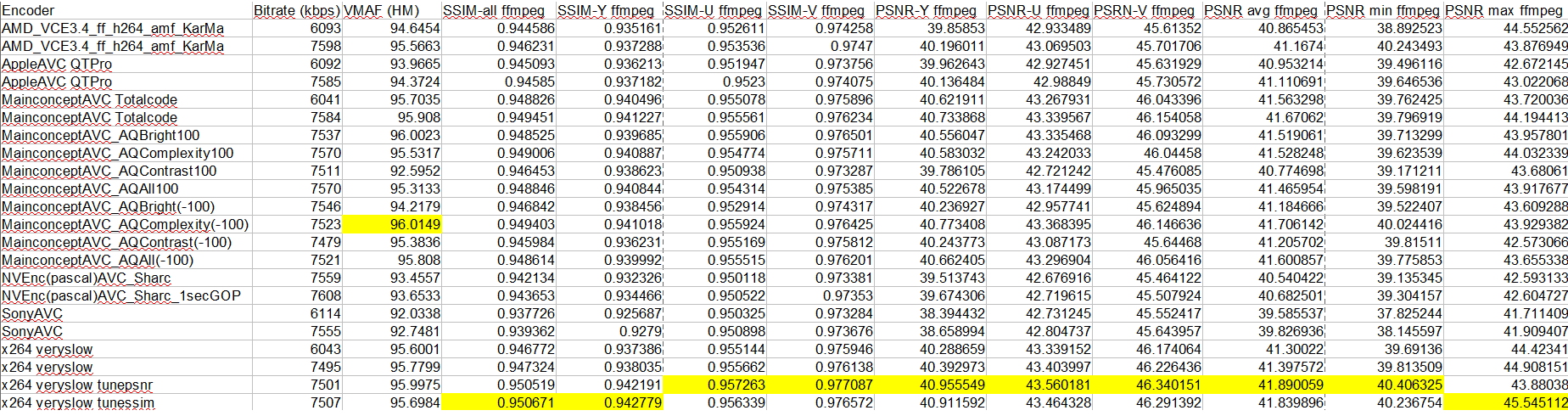This screenshot has height=416, width=1568.
Task: Click the SSIM-all ffmpeg header
Action: point(499,10)
